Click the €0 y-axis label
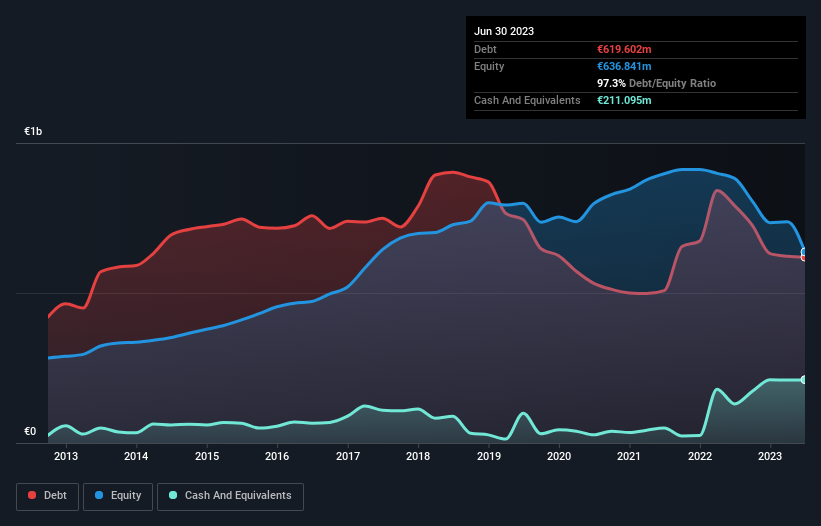This screenshot has height=526, width=821. pos(30,431)
